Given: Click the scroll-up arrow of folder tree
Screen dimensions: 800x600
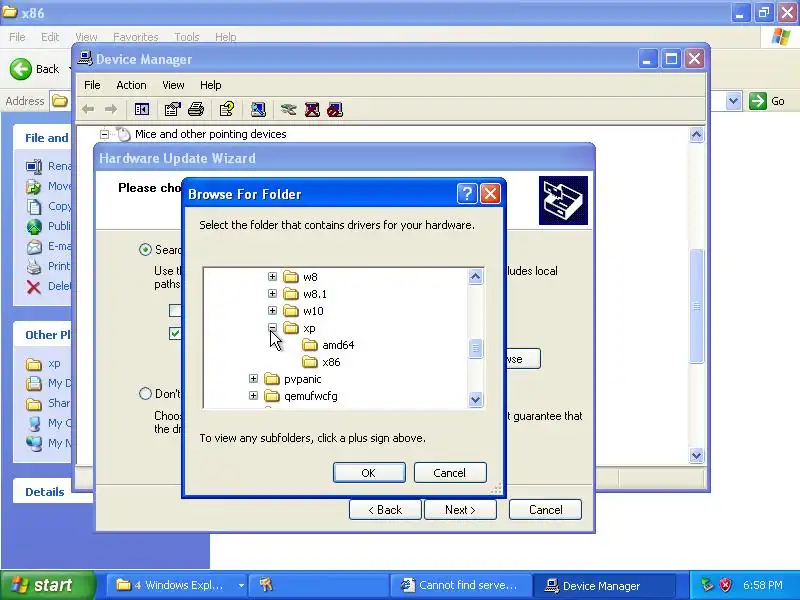Looking at the screenshot, I should pos(475,277).
